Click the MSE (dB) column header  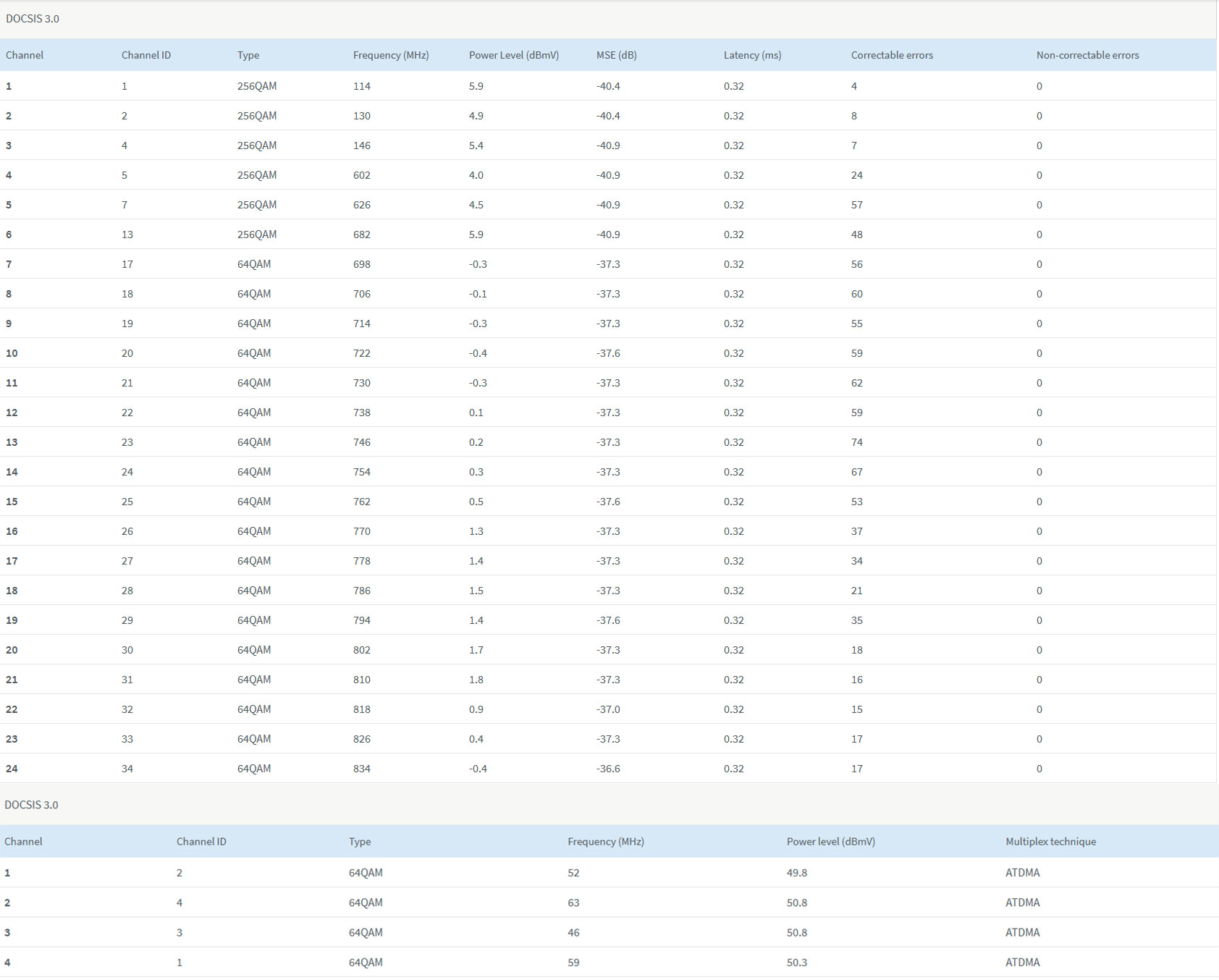coord(617,55)
